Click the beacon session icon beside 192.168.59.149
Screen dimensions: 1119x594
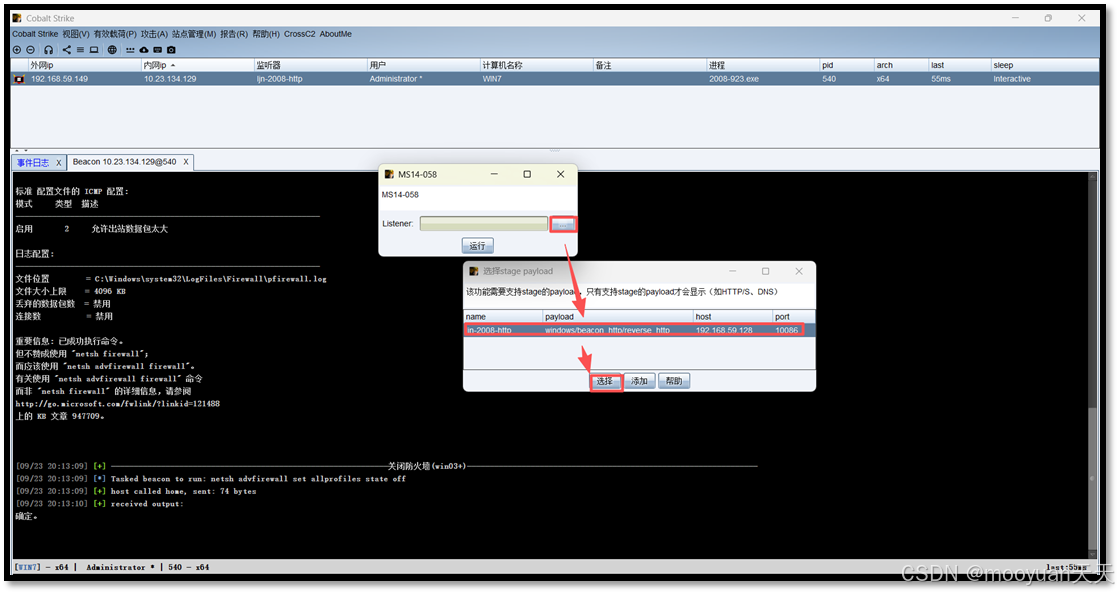click(x=19, y=79)
